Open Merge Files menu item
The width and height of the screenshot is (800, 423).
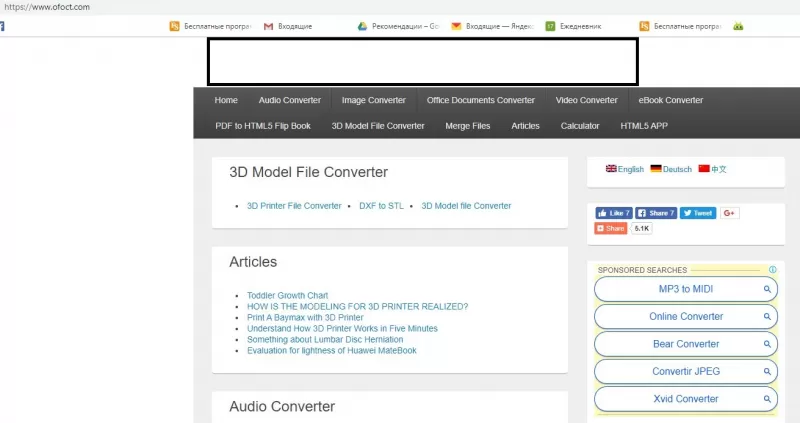click(467, 126)
